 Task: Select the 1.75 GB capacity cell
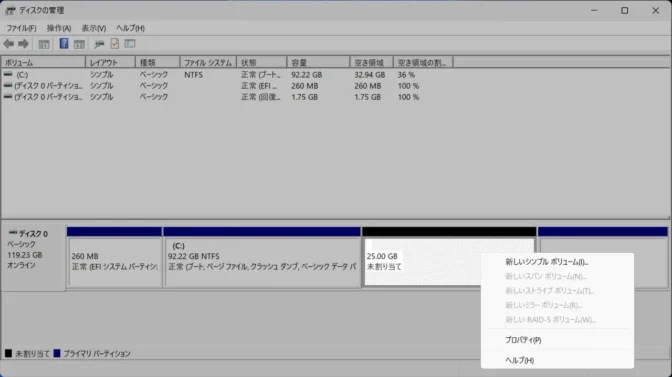pos(305,97)
